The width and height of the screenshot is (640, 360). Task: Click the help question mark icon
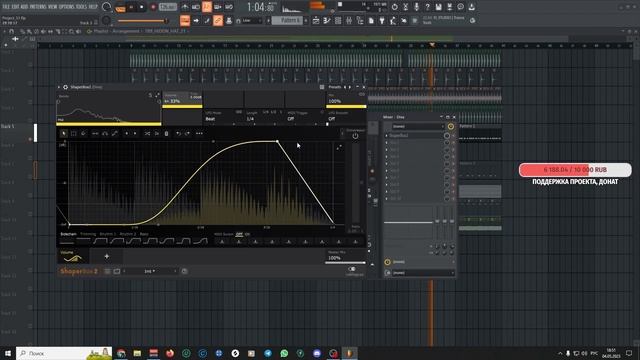pos(427,7)
